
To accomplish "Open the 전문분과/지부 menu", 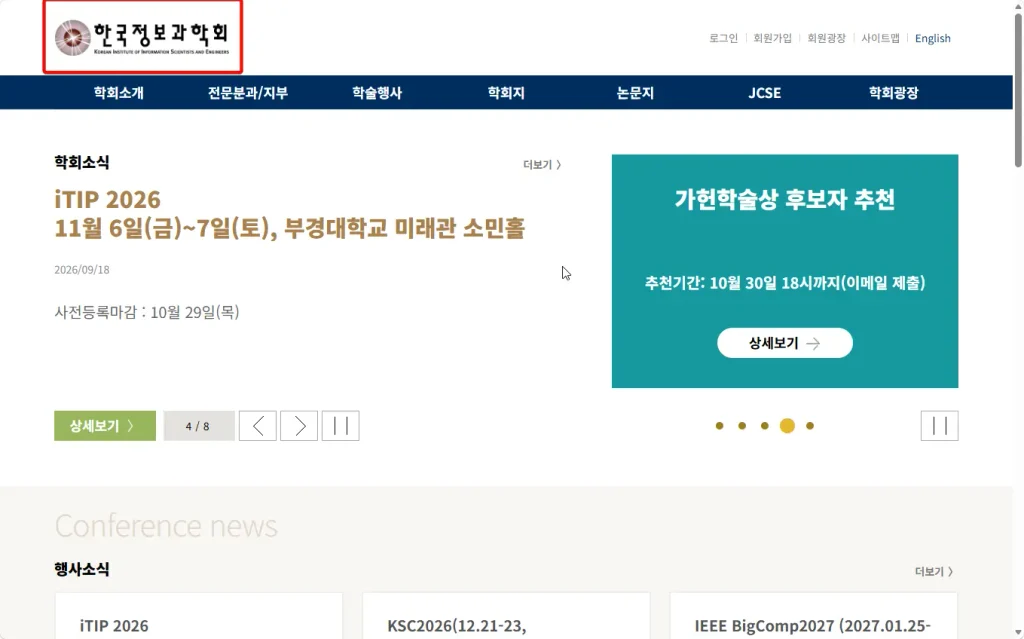I will pyautogui.click(x=248, y=93).
